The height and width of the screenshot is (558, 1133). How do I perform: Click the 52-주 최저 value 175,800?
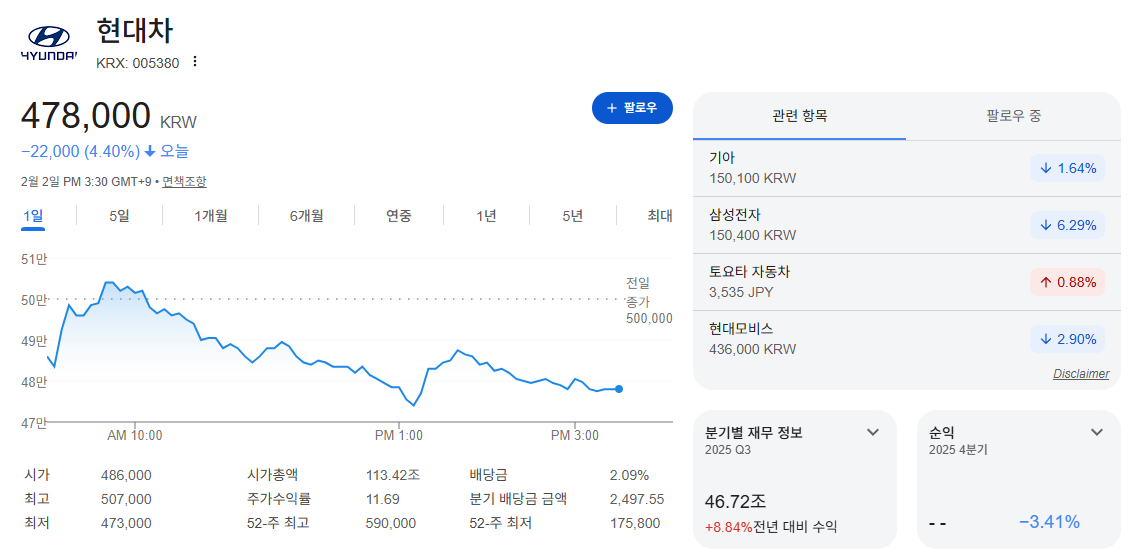point(635,523)
